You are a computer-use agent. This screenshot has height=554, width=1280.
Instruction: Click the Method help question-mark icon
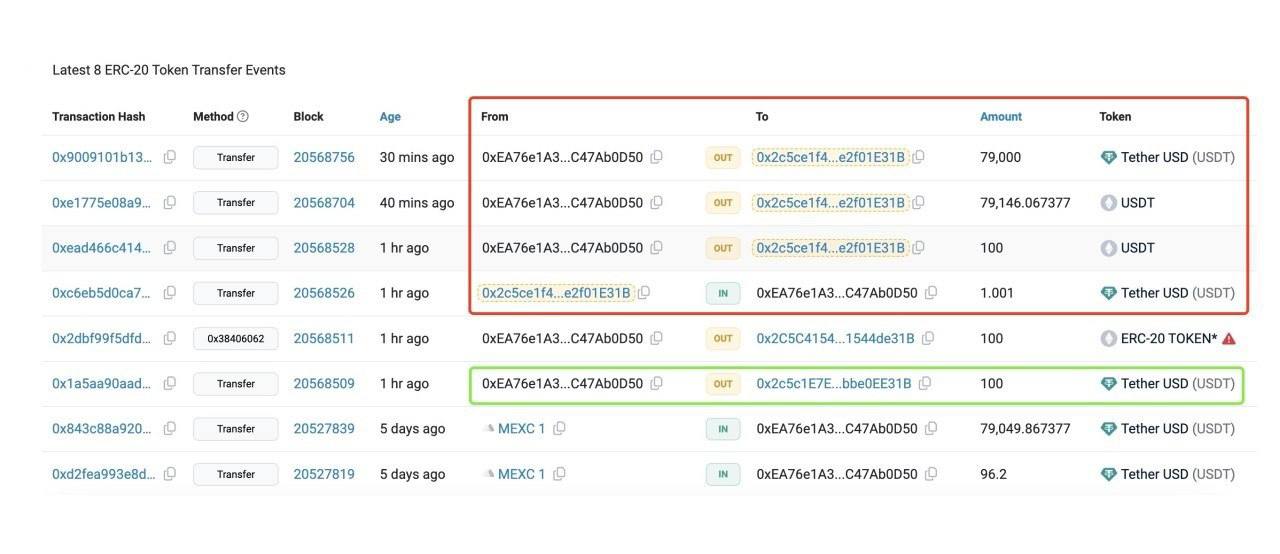pyautogui.click(x=243, y=117)
